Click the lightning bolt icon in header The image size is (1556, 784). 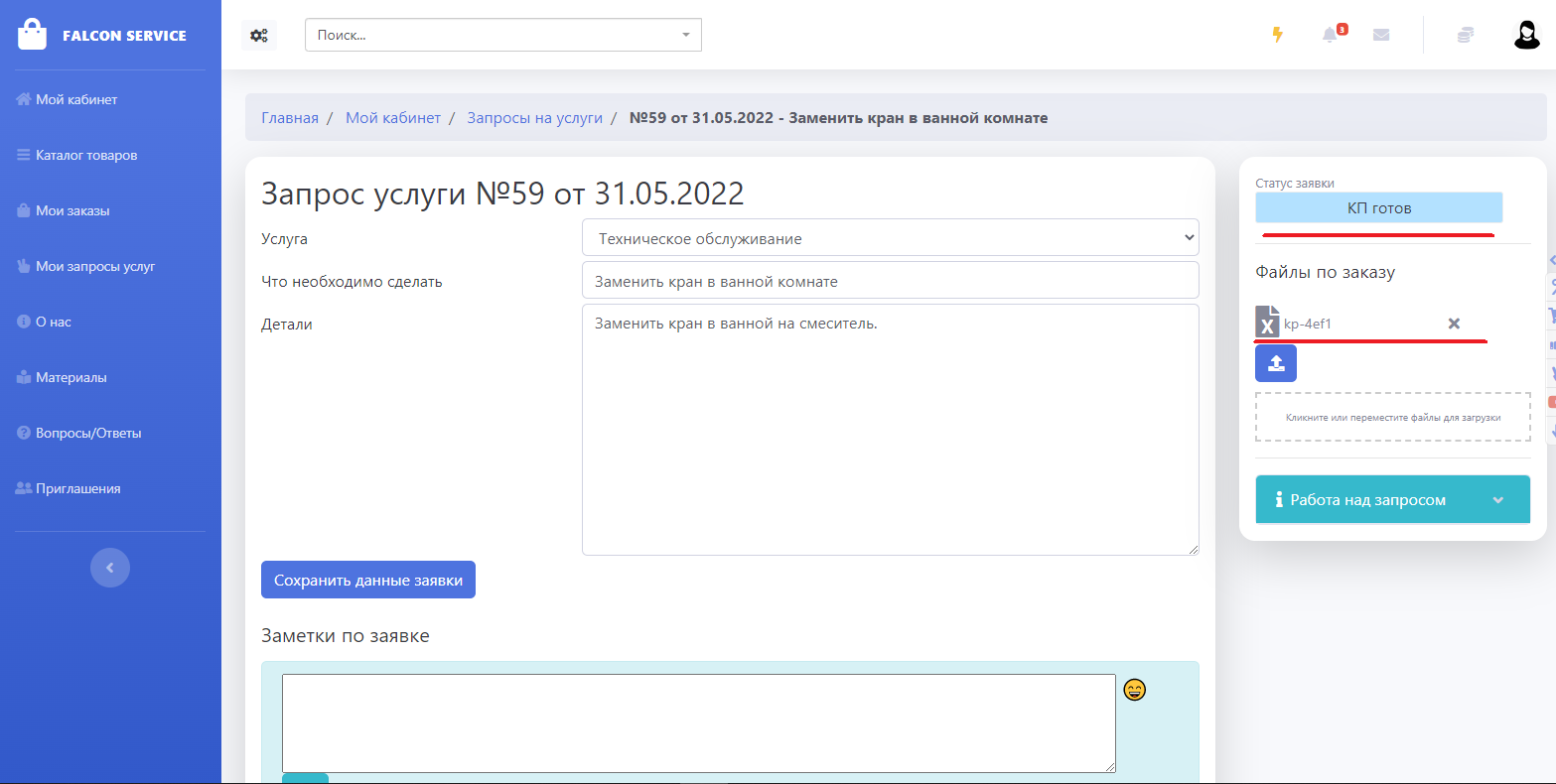1278,35
